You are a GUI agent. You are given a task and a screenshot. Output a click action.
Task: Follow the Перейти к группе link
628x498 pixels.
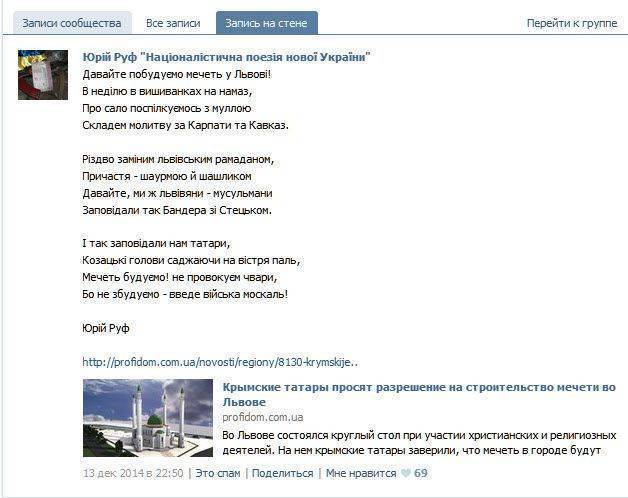pyautogui.click(x=572, y=23)
